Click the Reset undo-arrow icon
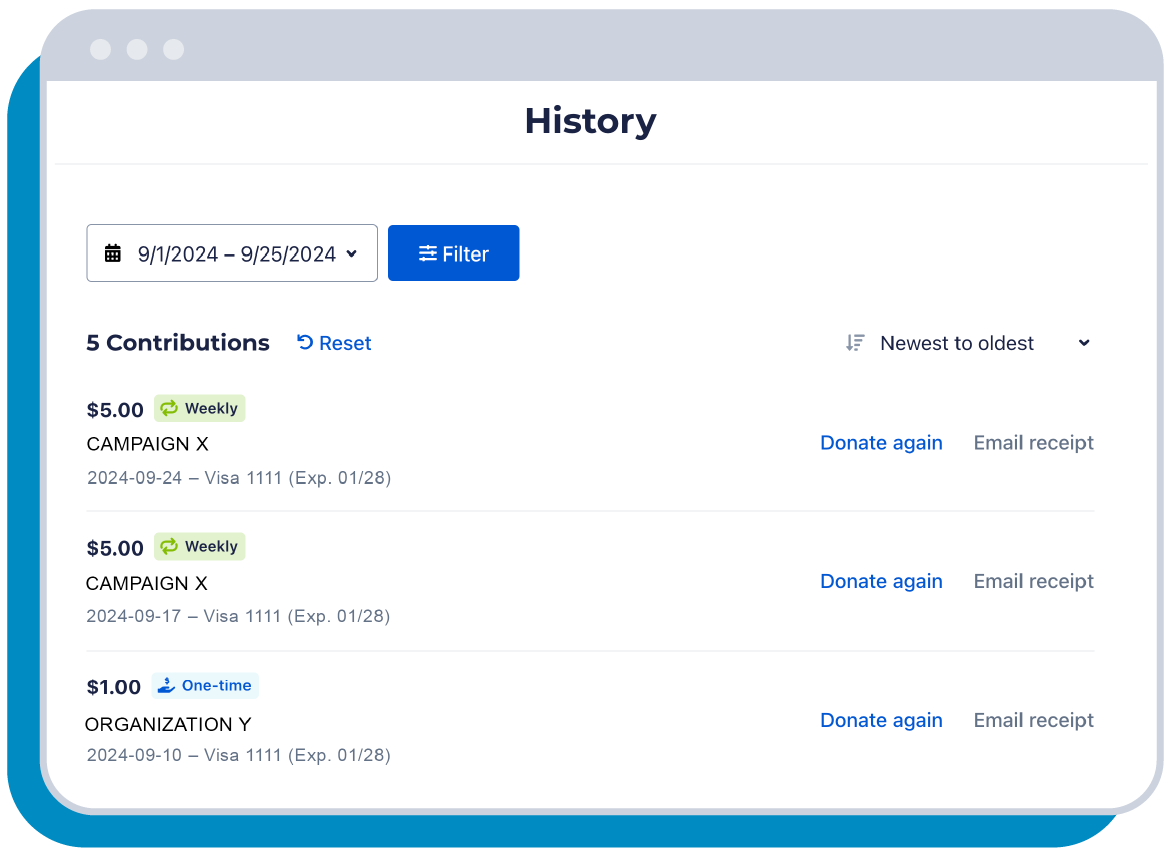The height and width of the screenshot is (850, 1170). (304, 342)
